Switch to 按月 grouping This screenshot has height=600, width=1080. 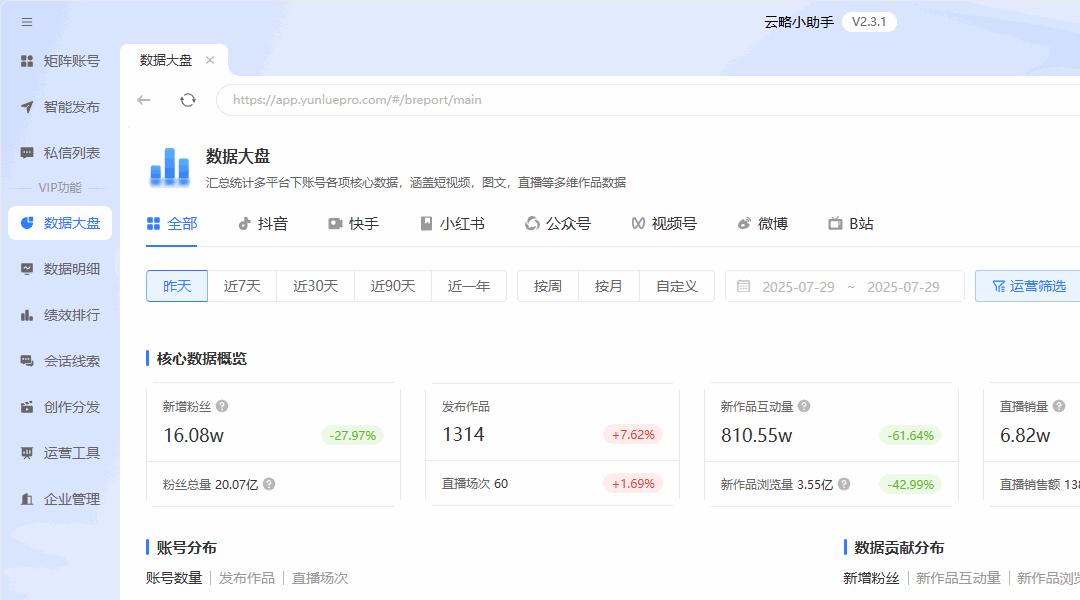[x=609, y=286]
